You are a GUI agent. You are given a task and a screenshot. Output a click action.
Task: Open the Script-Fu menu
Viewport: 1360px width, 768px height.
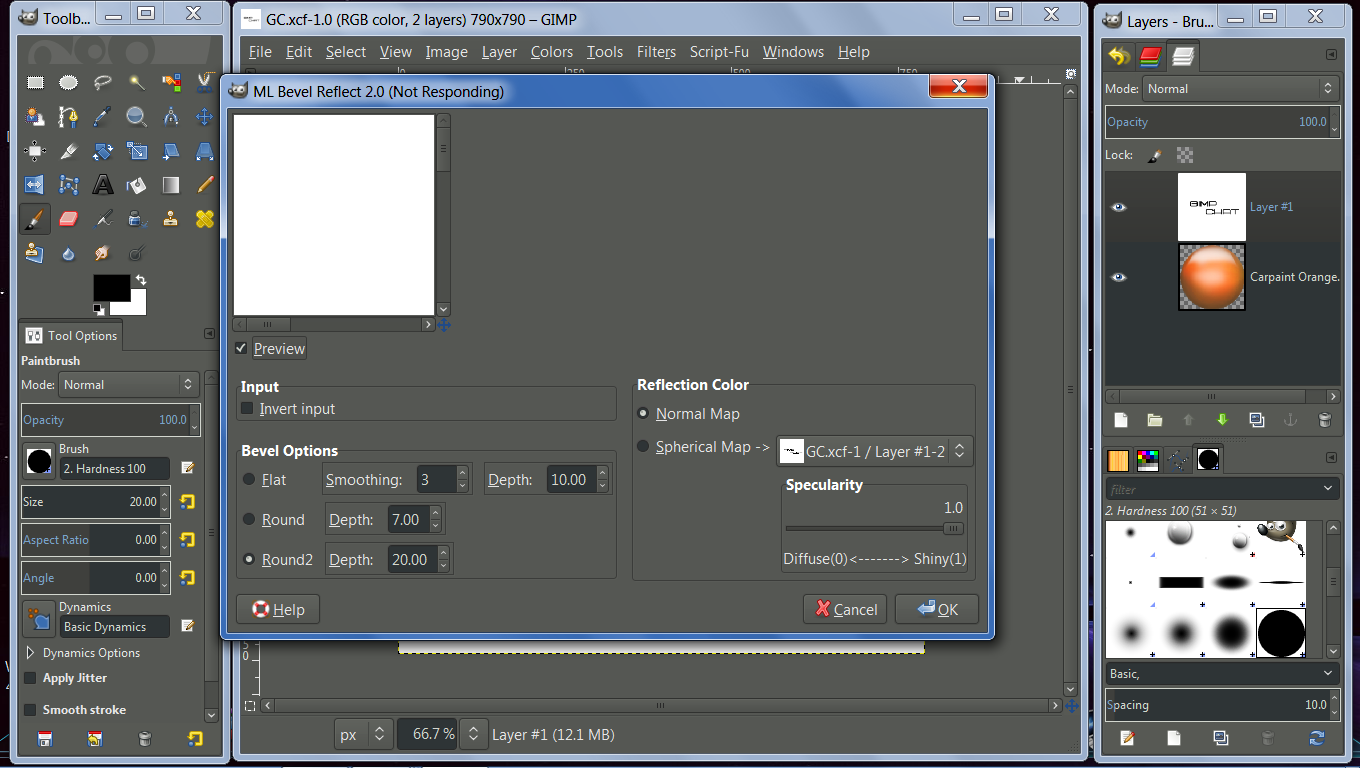click(x=719, y=52)
